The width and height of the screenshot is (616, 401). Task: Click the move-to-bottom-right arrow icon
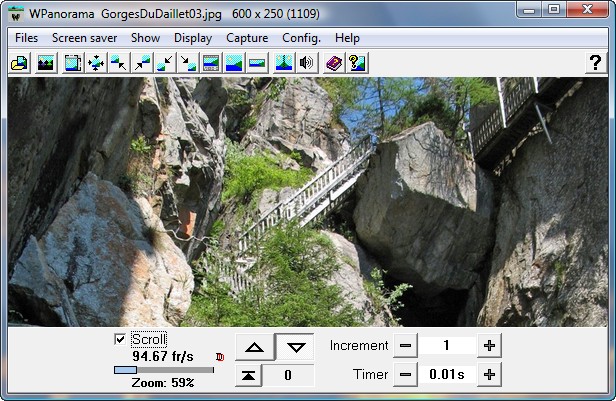pos(188,63)
